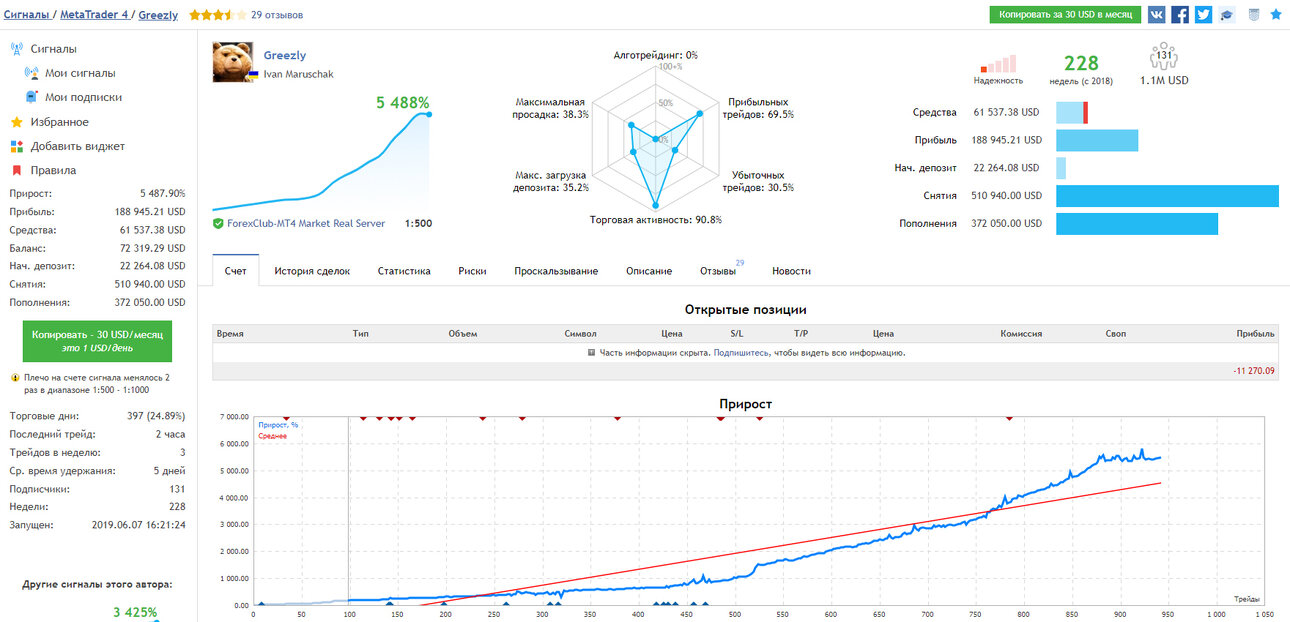Click the leverage warning icon beside Плечо note
This screenshot has width=1290, height=622.
(14, 378)
